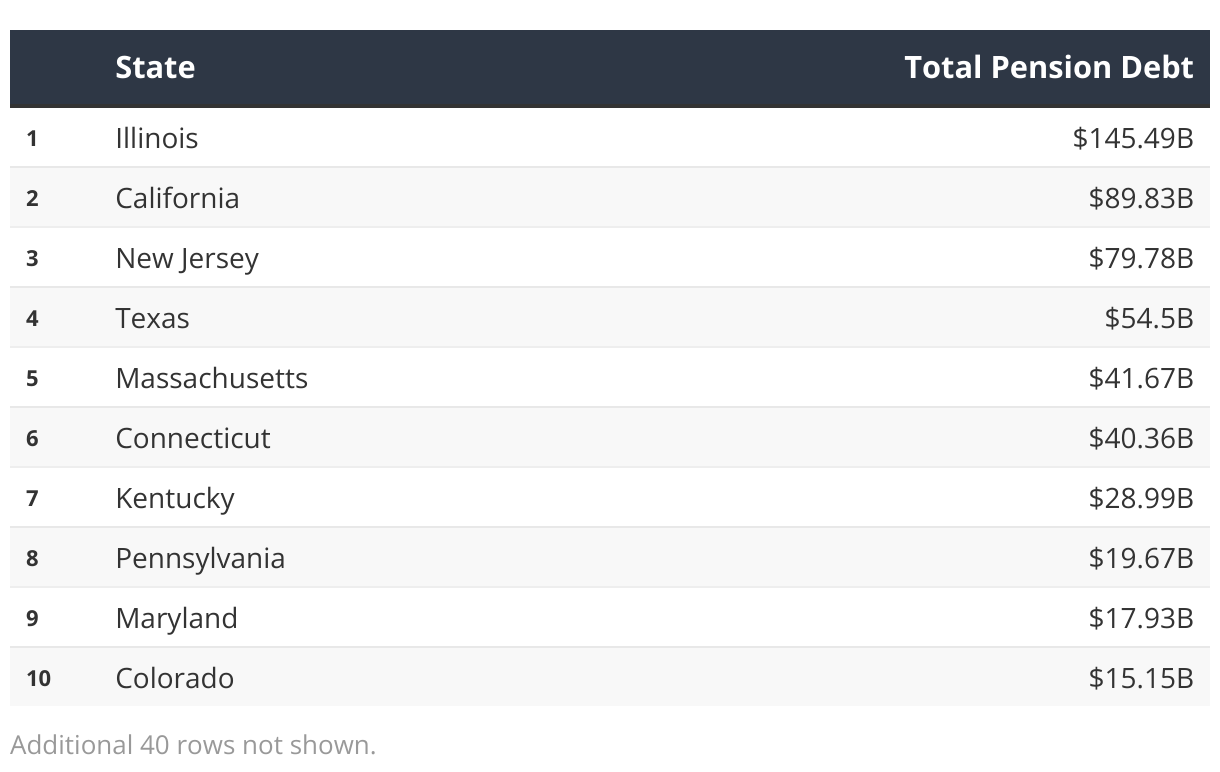Select the Kentucky state cell

175,498
